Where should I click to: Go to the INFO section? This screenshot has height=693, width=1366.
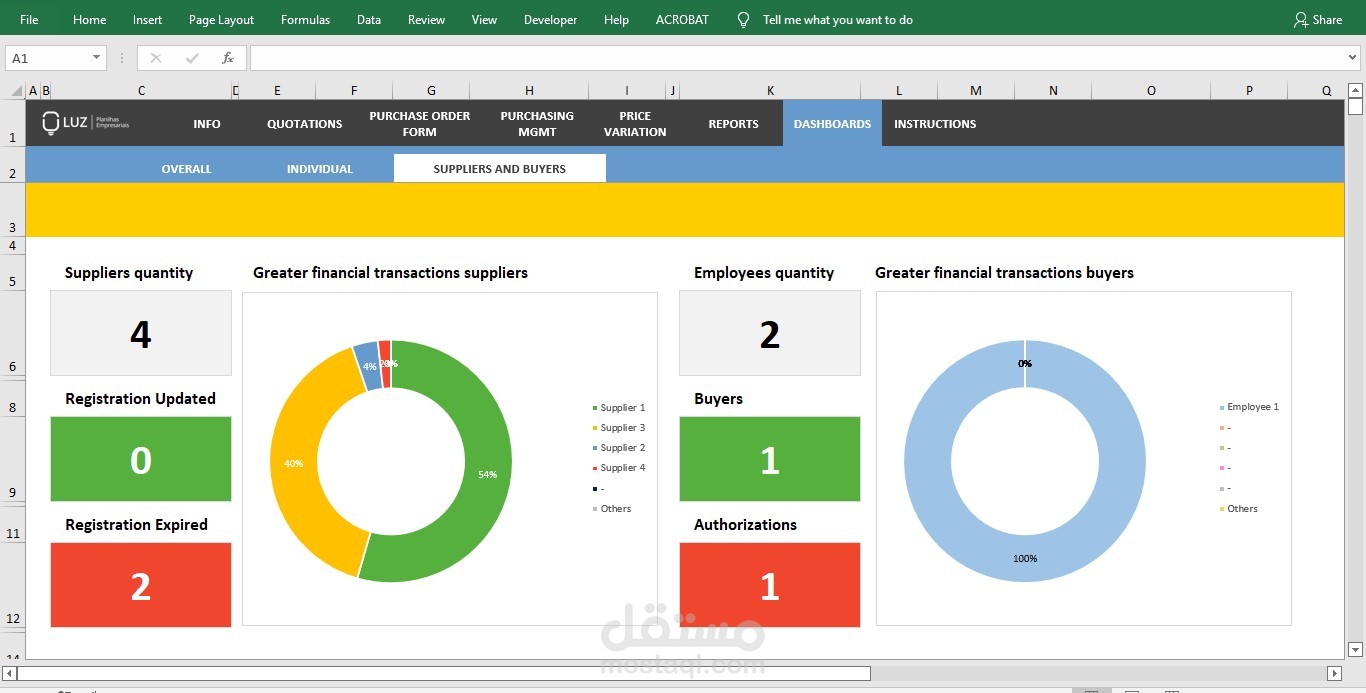pyautogui.click(x=207, y=124)
